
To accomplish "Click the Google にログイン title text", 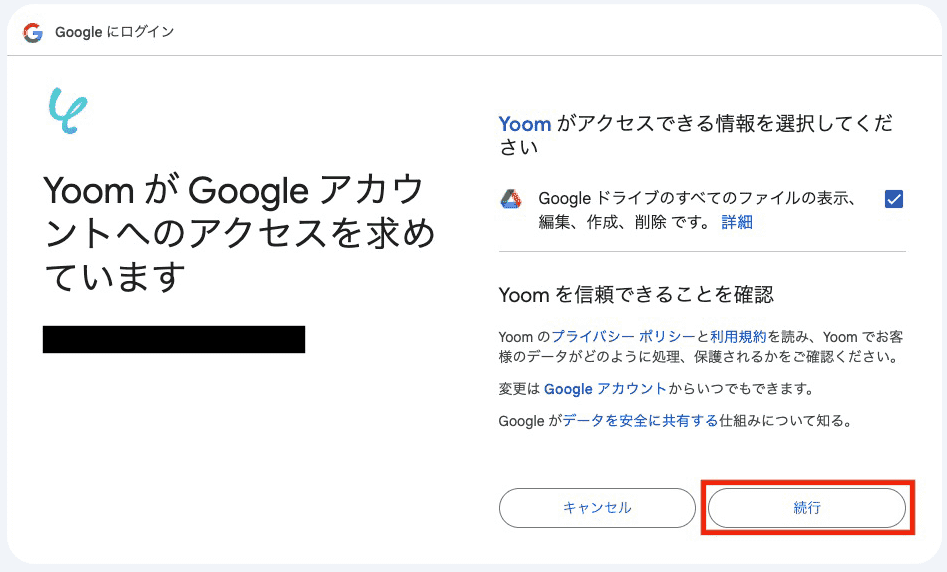I will point(115,32).
